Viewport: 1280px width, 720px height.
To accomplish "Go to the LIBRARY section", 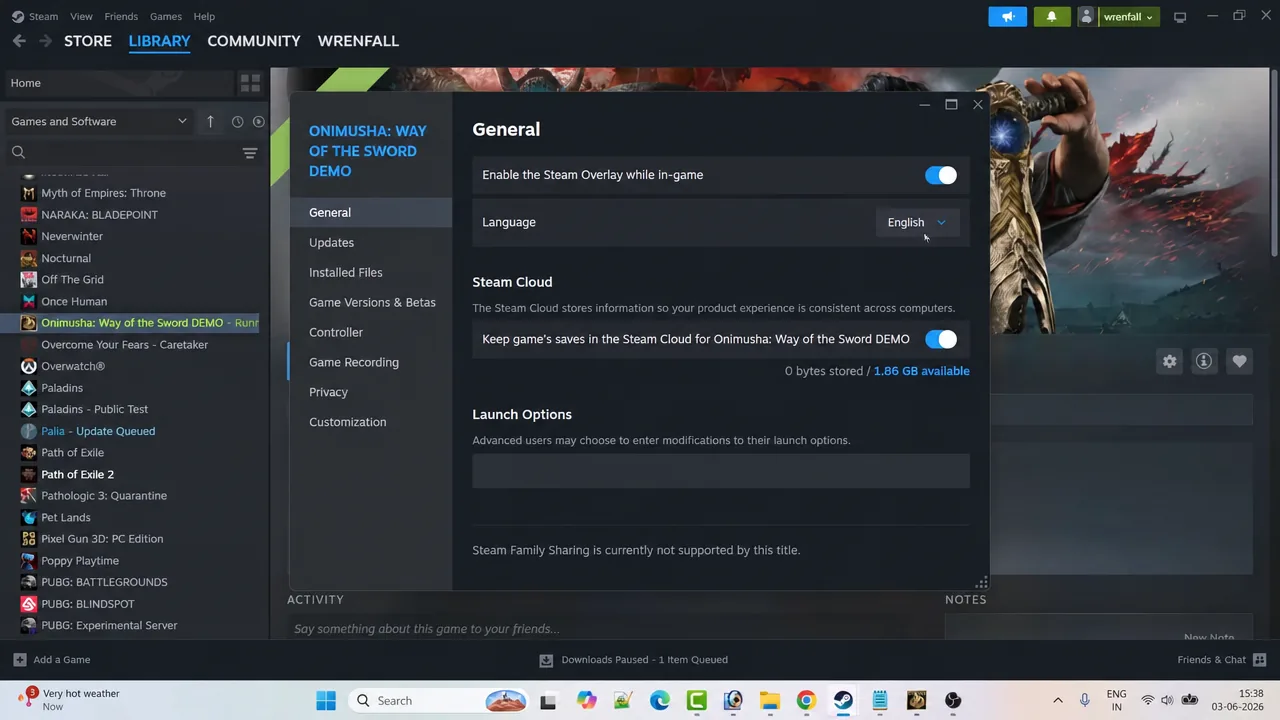I will click(x=159, y=41).
